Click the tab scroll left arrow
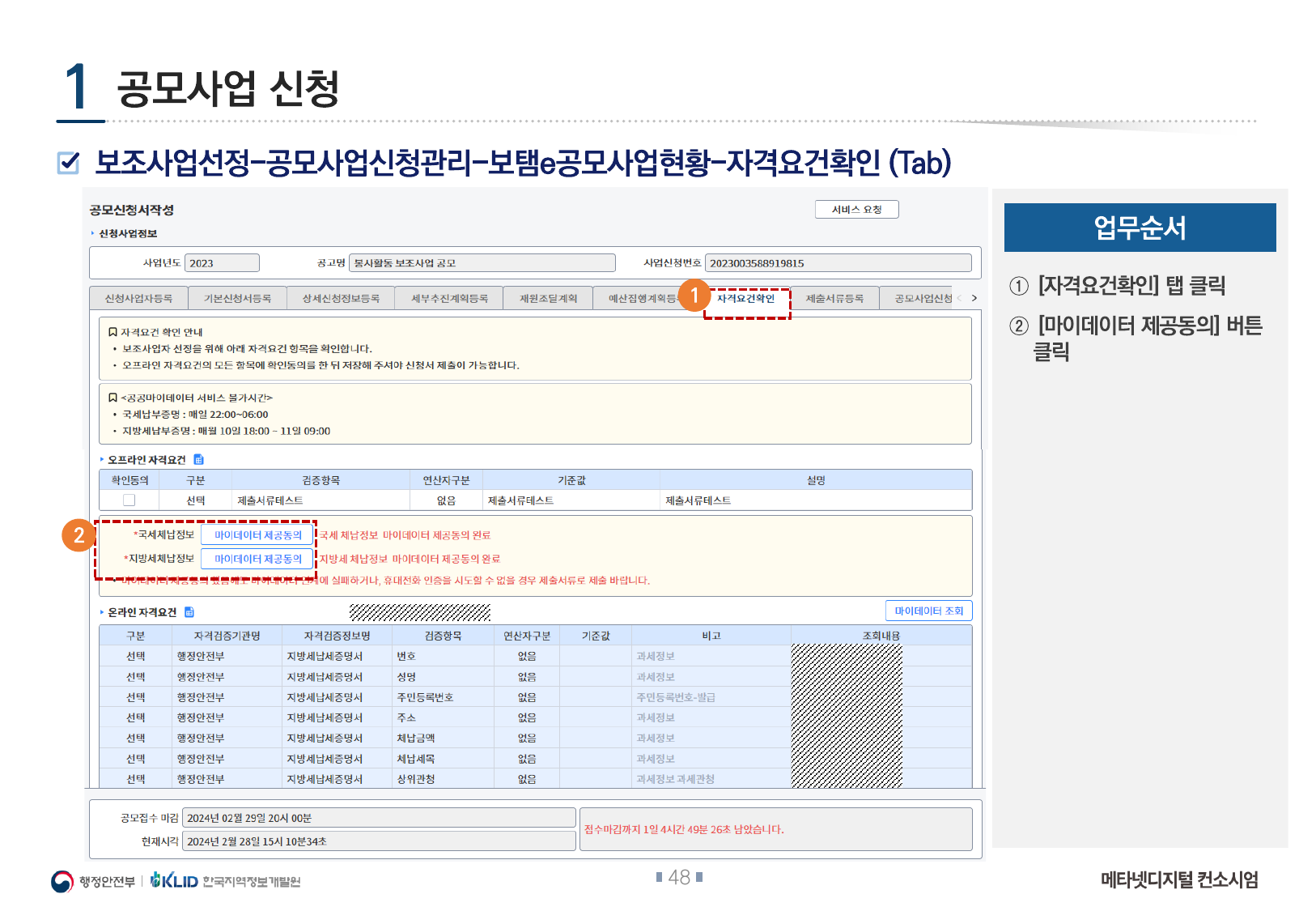The height and width of the screenshot is (911, 1316). [x=960, y=298]
